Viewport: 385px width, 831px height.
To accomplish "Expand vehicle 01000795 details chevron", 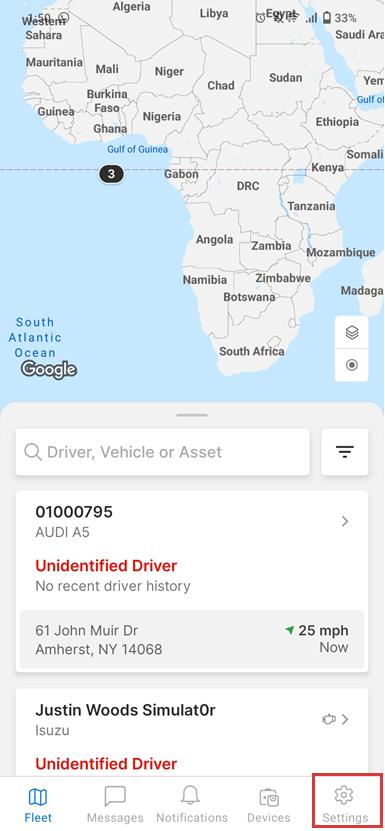I will pos(345,521).
